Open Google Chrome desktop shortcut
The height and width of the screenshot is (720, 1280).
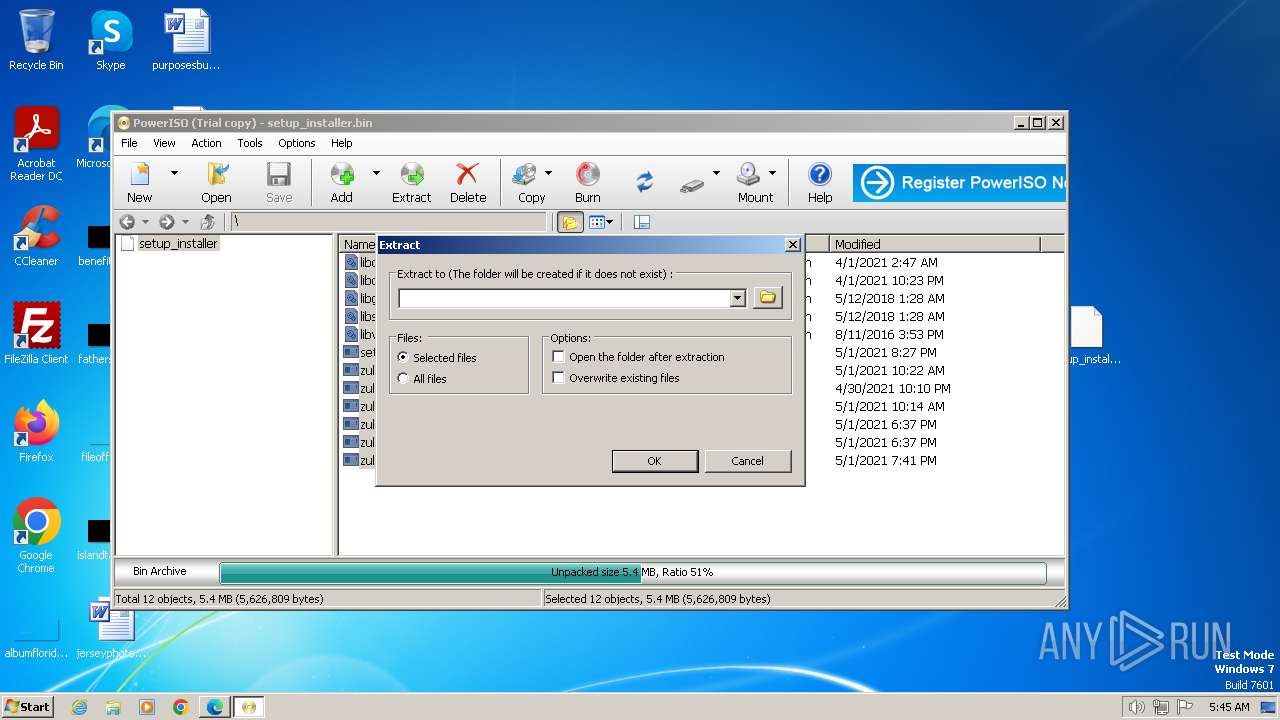tap(36, 535)
